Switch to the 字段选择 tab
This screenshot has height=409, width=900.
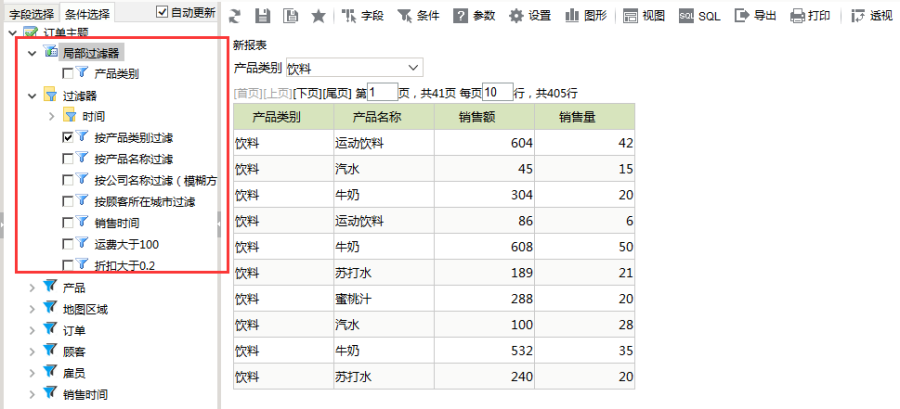(31, 13)
